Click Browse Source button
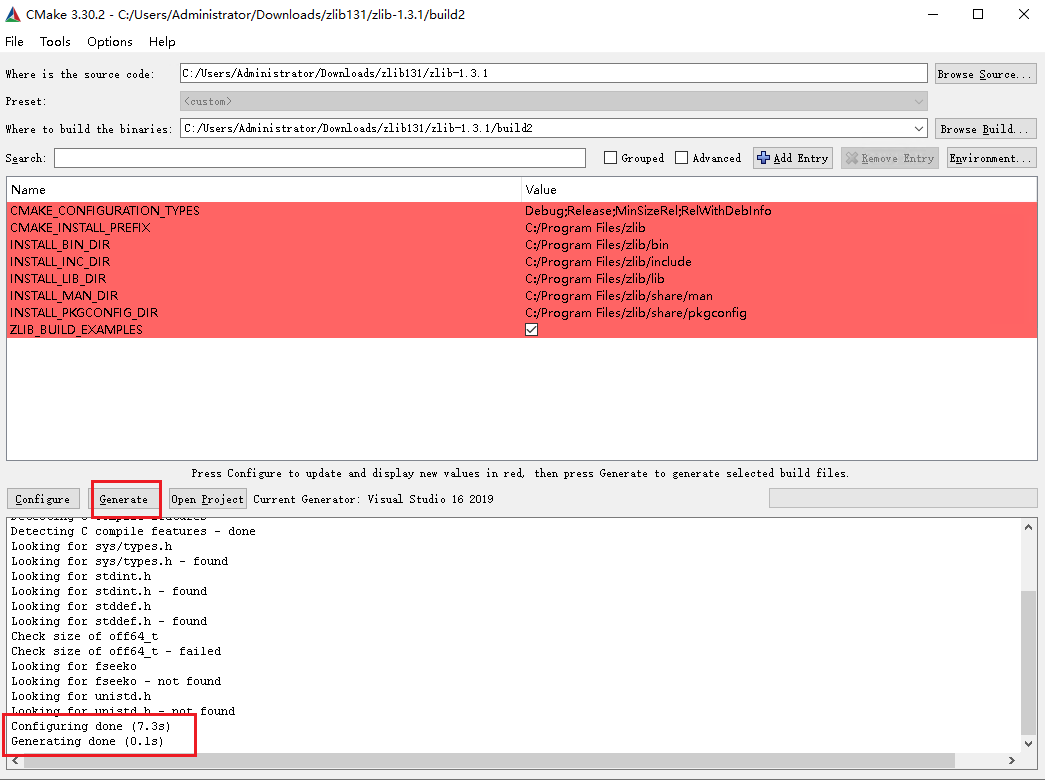Image resolution: width=1045 pixels, height=780 pixels. (986, 74)
